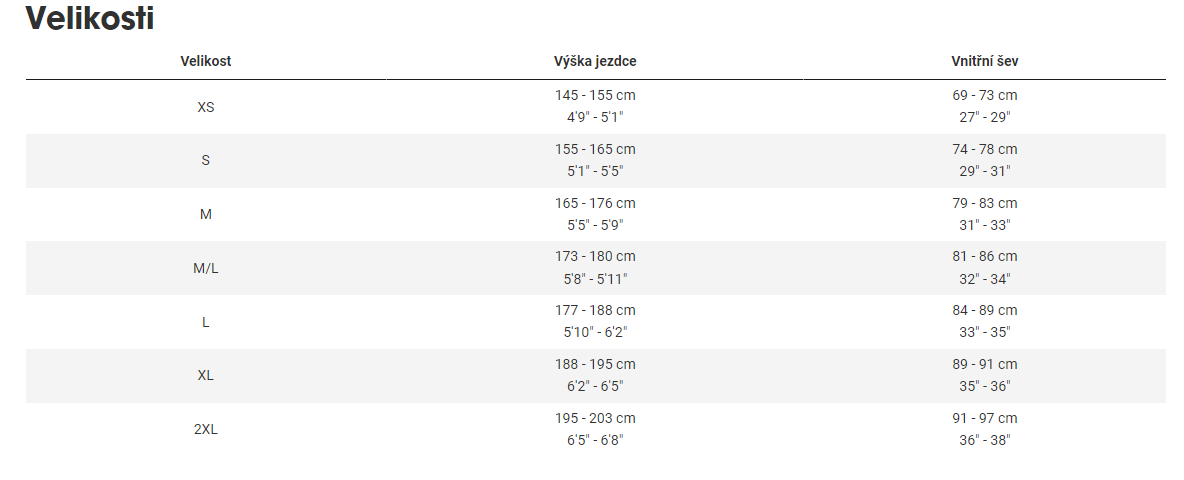Click the 145 - 155 cm height value
Viewport: 1184px width, 480px height.
[595, 96]
